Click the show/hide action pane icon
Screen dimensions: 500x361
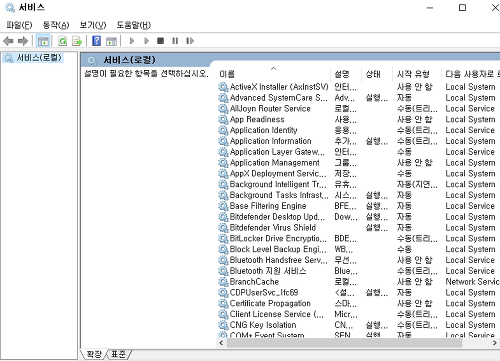[111, 41]
